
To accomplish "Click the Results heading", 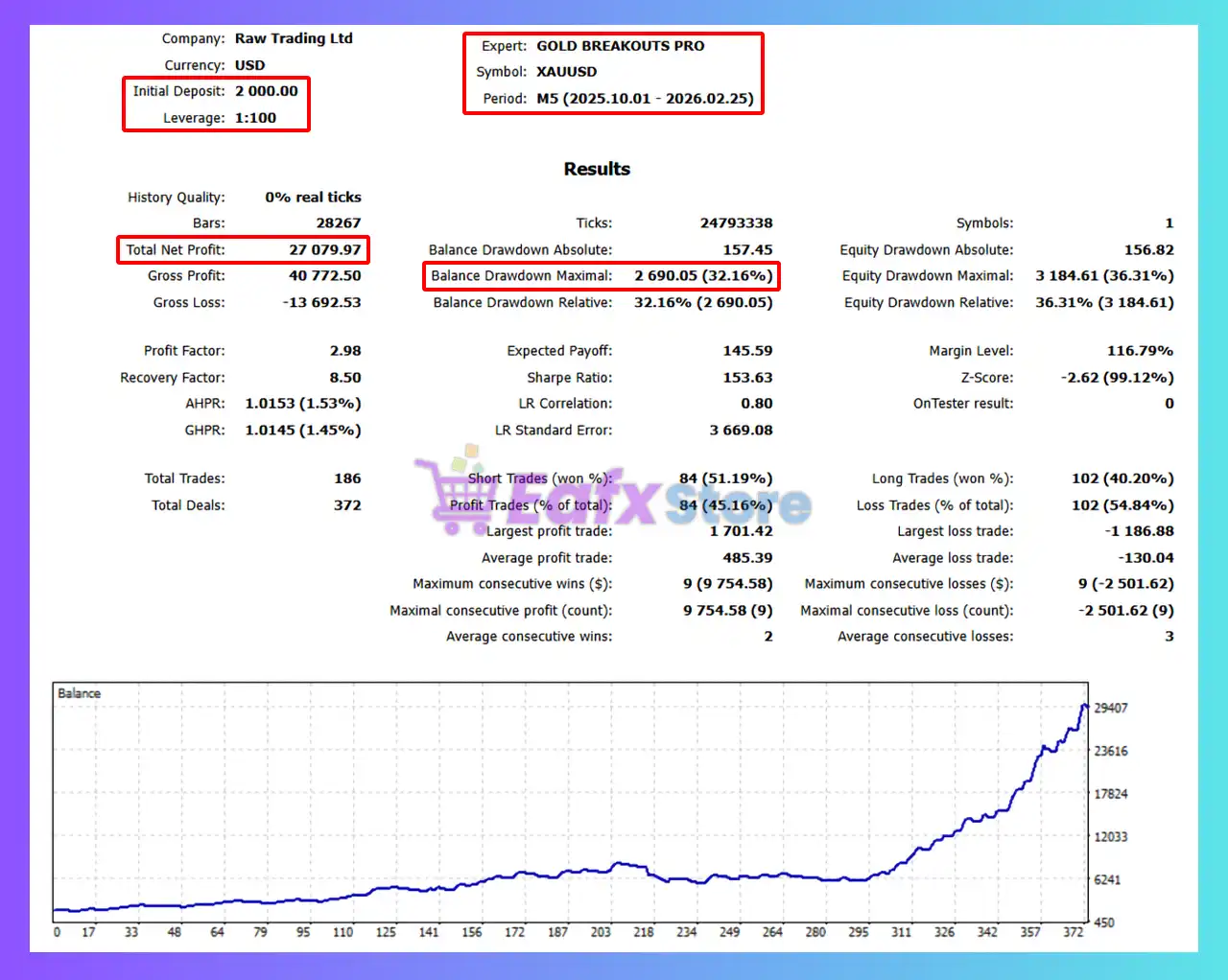I will tap(597, 169).
